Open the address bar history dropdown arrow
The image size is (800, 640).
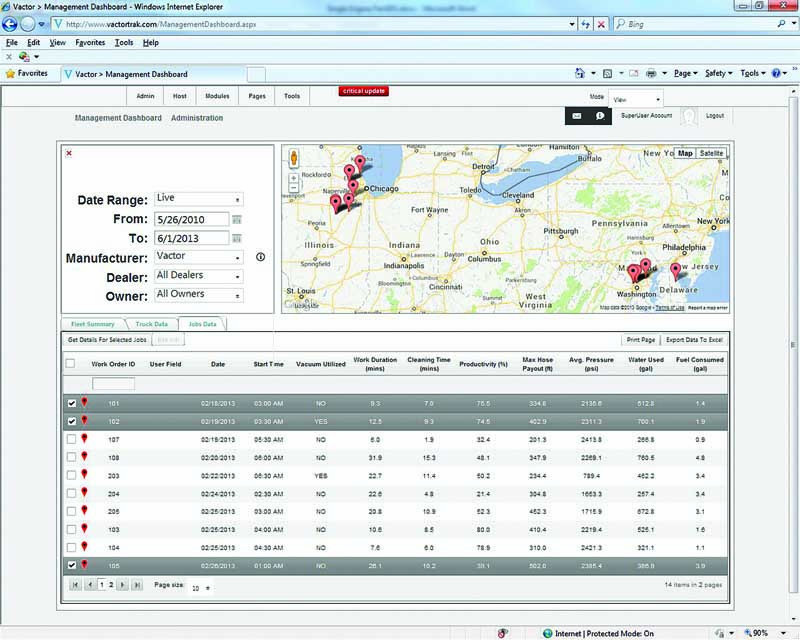point(572,24)
